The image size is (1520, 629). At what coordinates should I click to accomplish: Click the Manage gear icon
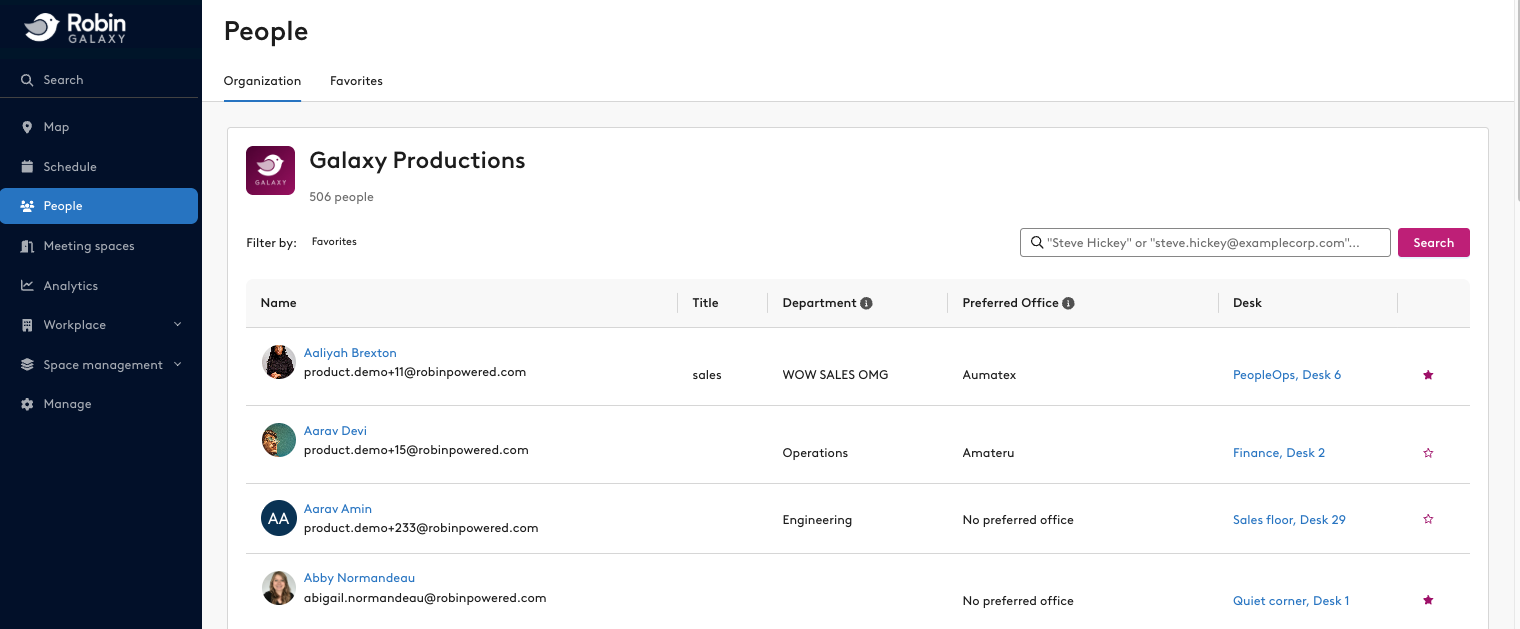point(27,404)
